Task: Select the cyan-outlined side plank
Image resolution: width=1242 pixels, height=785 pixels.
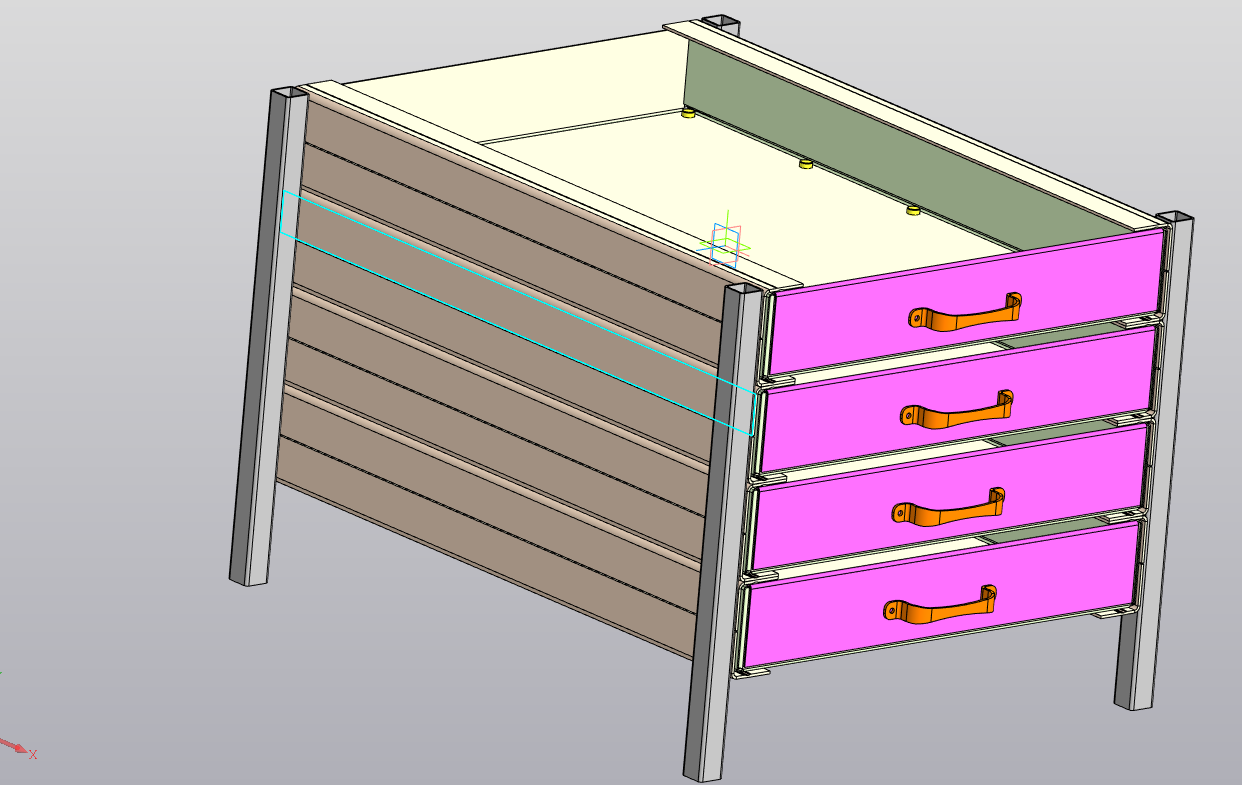Action: click(x=517, y=313)
